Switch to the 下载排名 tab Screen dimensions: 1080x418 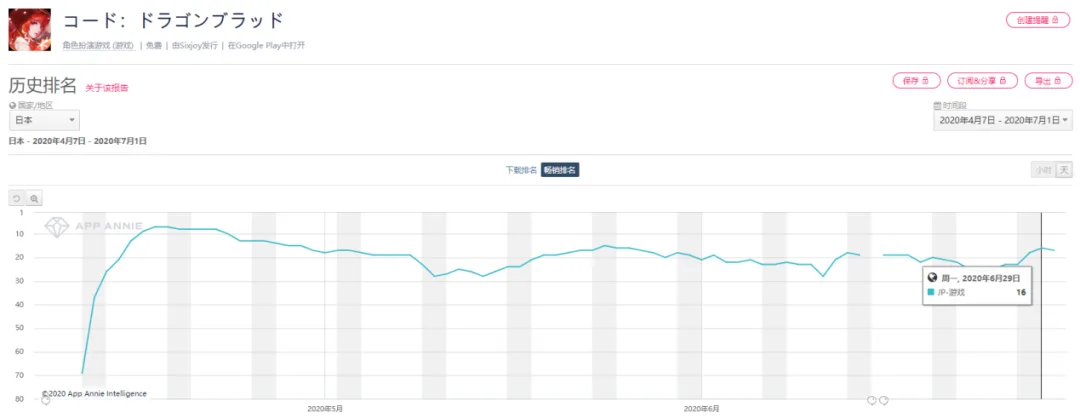(521, 170)
